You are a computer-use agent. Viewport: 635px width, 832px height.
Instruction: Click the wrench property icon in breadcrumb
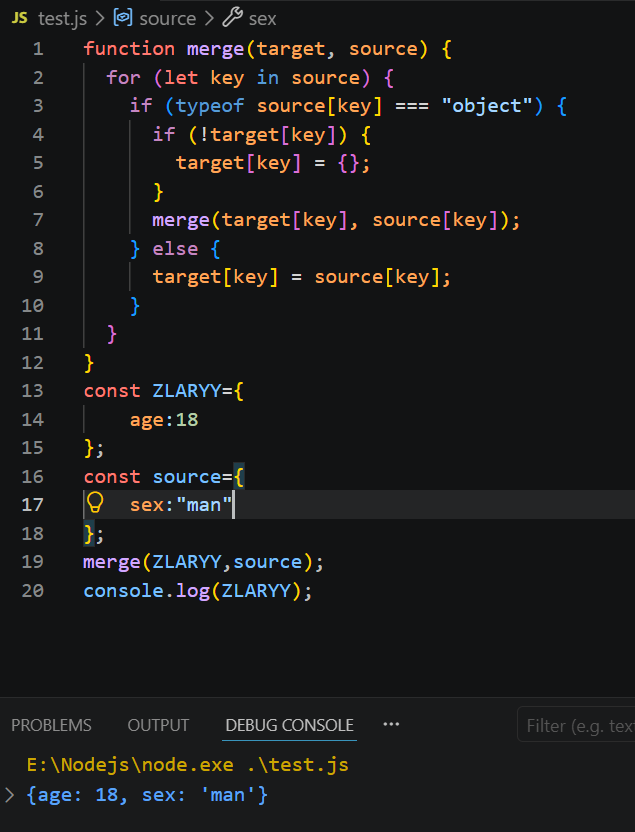[232, 18]
